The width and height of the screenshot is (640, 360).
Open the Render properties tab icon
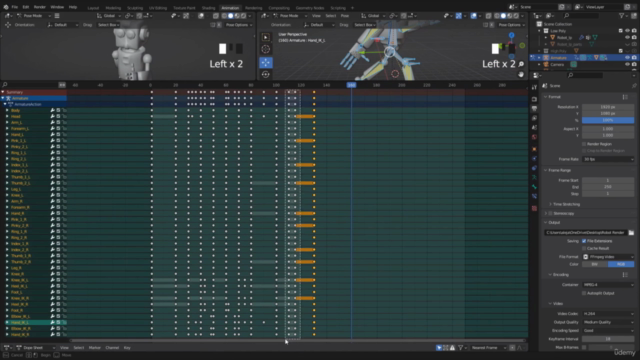[x=534, y=99]
